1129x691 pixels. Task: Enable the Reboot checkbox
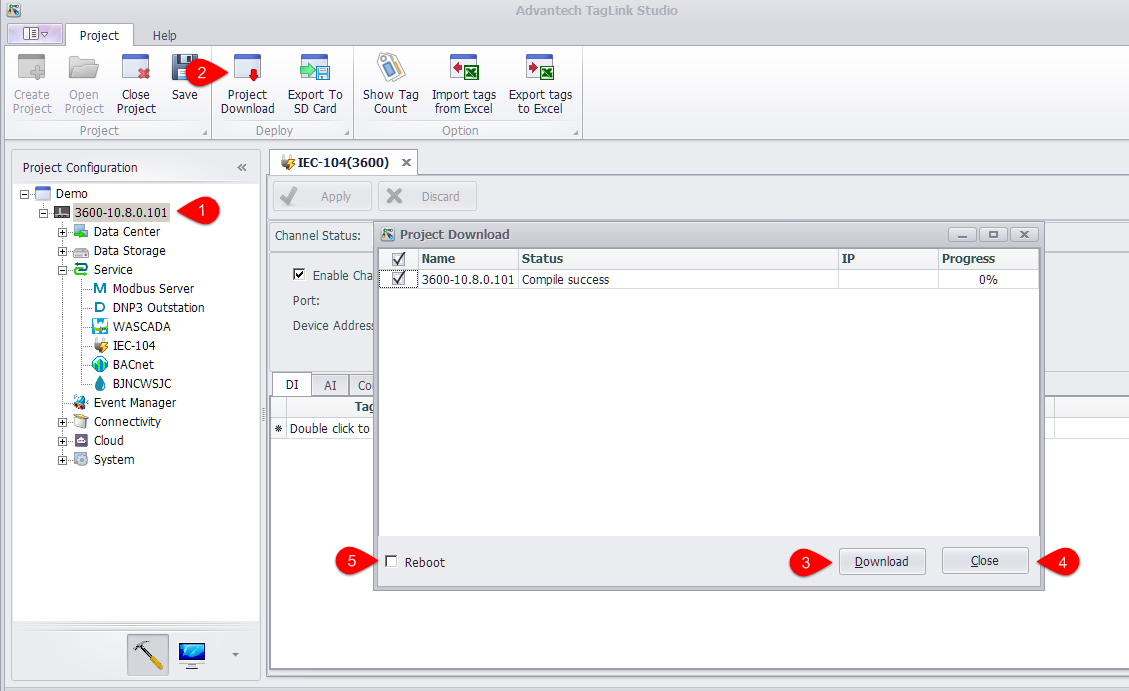(x=391, y=562)
